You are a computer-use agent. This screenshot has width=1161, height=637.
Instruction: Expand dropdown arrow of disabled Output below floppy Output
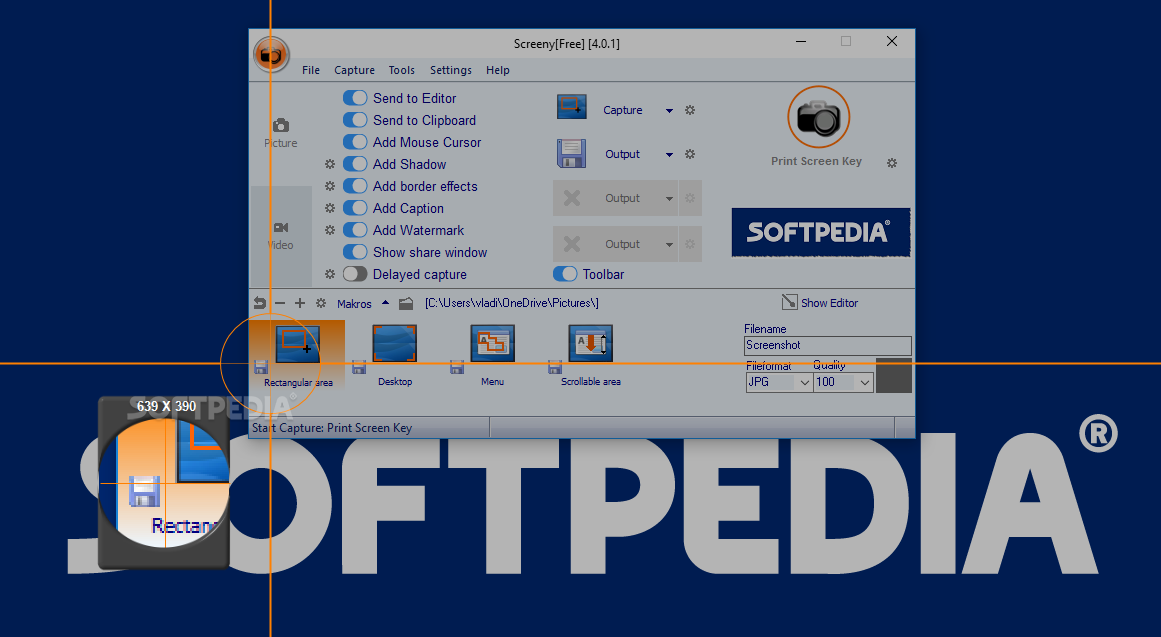[669, 199]
